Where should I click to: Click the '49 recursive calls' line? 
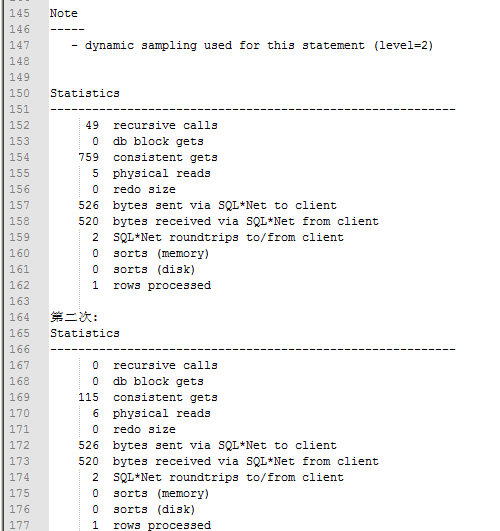coord(151,125)
